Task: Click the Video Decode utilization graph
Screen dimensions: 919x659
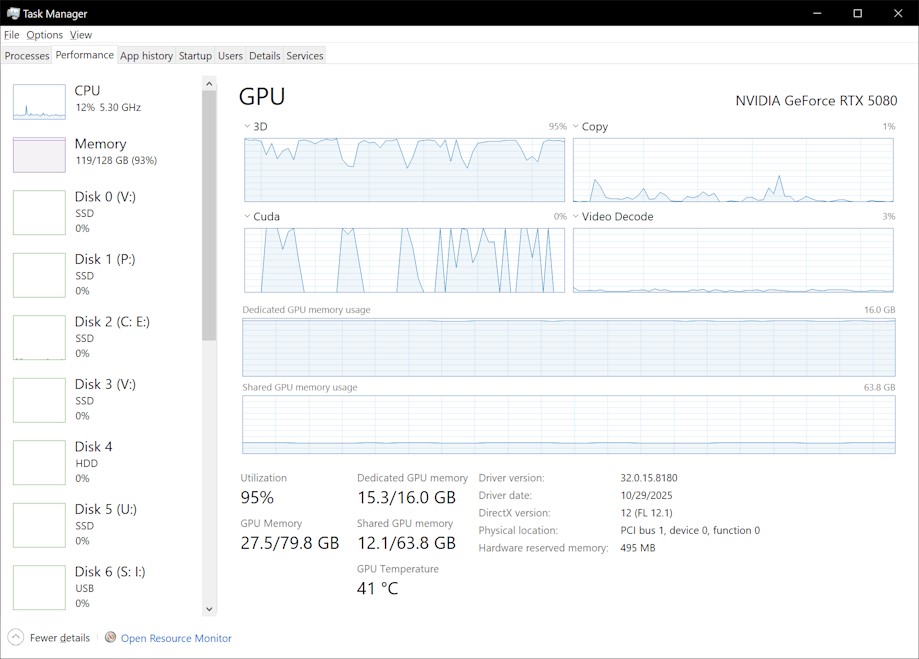Action: click(x=733, y=260)
